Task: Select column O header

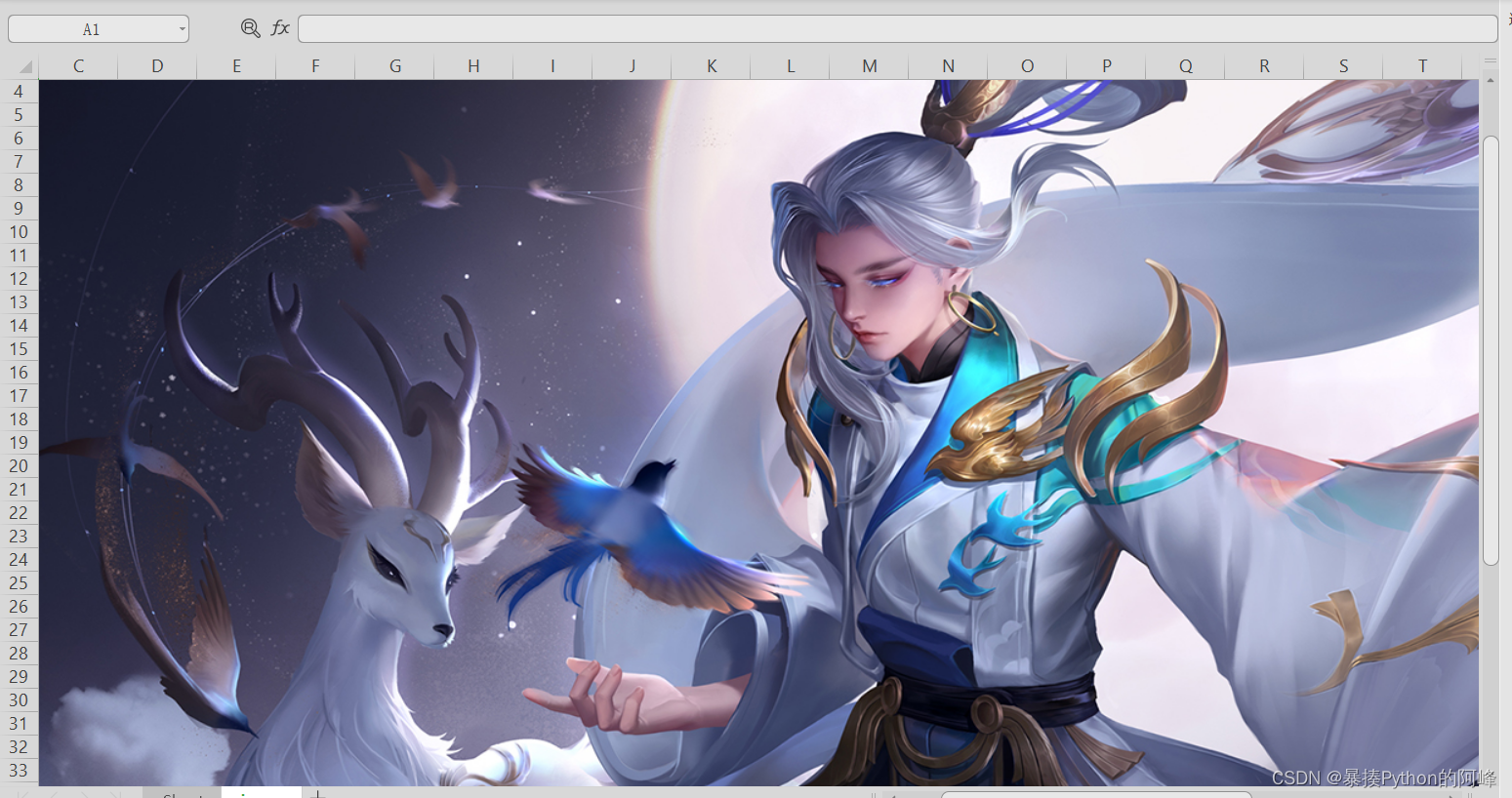Action: point(1027,66)
